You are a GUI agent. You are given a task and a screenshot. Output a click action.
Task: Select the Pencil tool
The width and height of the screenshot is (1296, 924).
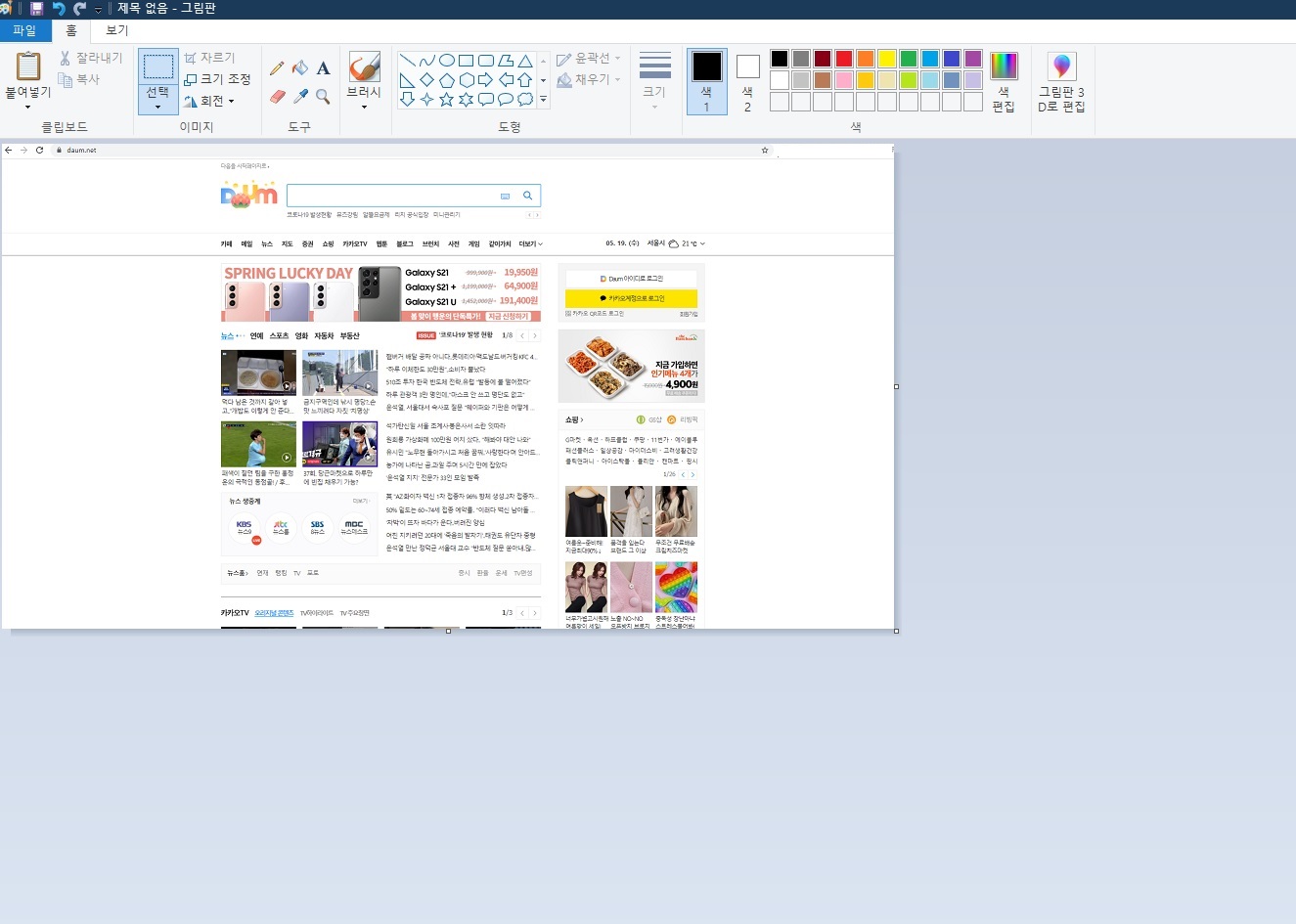[x=277, y=68]
